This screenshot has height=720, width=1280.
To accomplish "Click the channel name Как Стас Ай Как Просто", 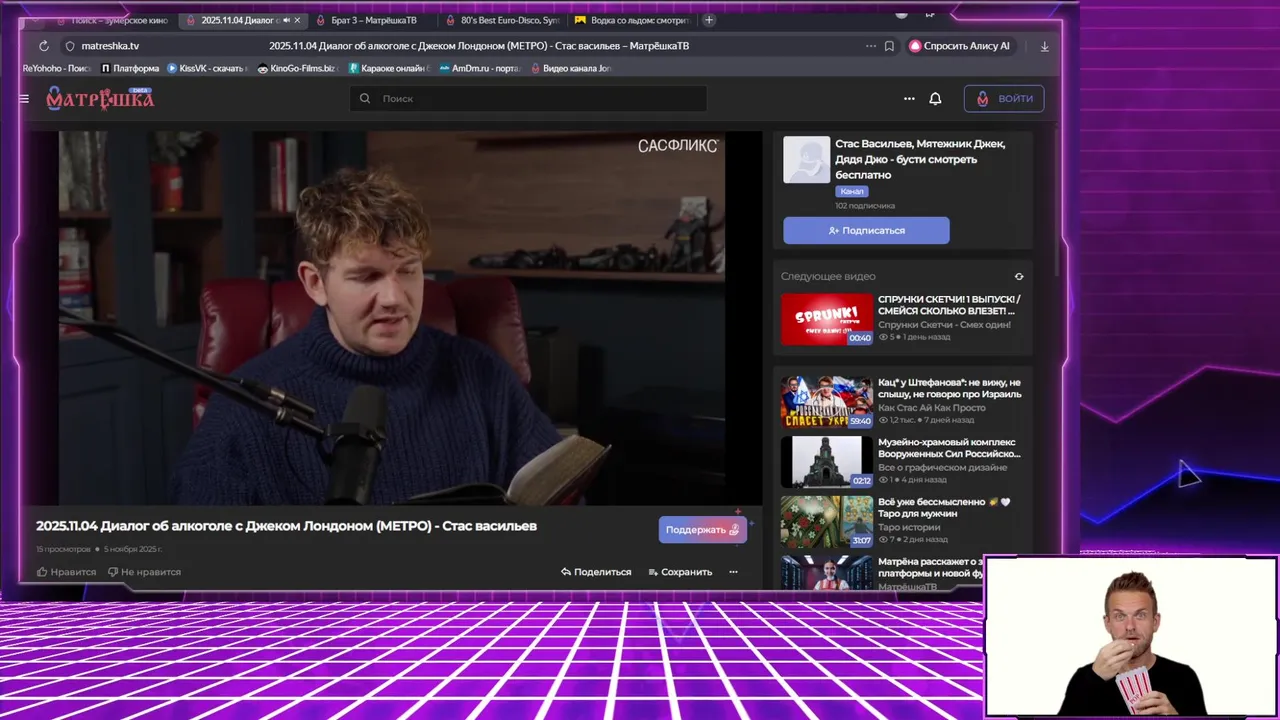I will pyautogui.click(x=931, y=408).
